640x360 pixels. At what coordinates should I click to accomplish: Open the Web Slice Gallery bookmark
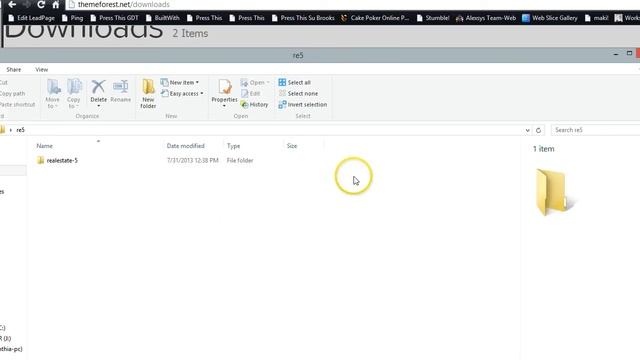click(550, 18)
